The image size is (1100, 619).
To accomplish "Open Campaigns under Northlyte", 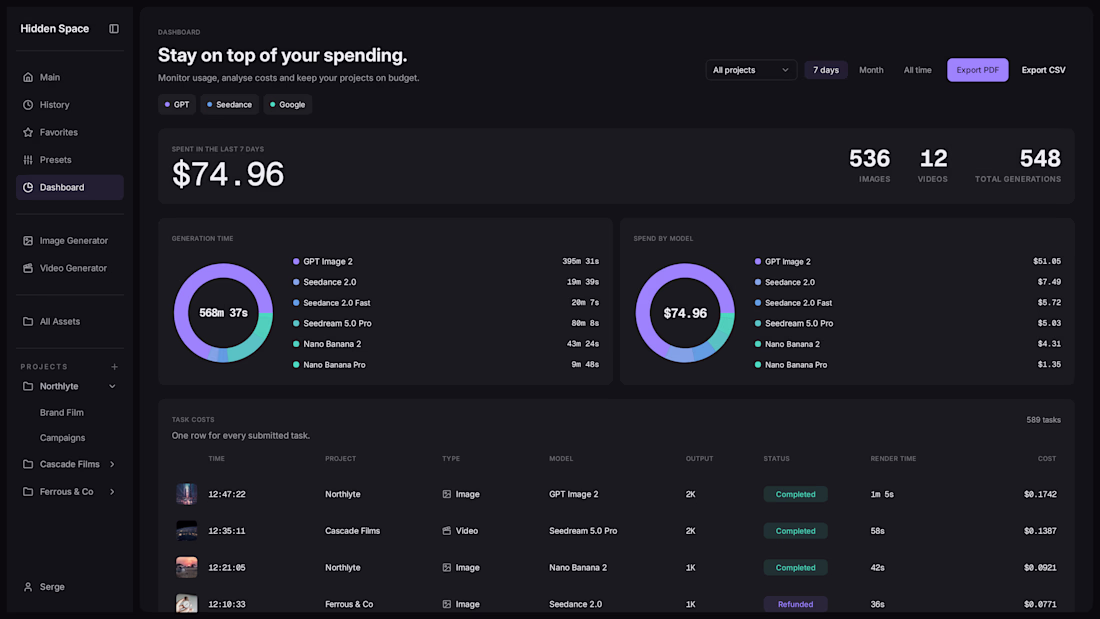I will (x=62, y=438).
